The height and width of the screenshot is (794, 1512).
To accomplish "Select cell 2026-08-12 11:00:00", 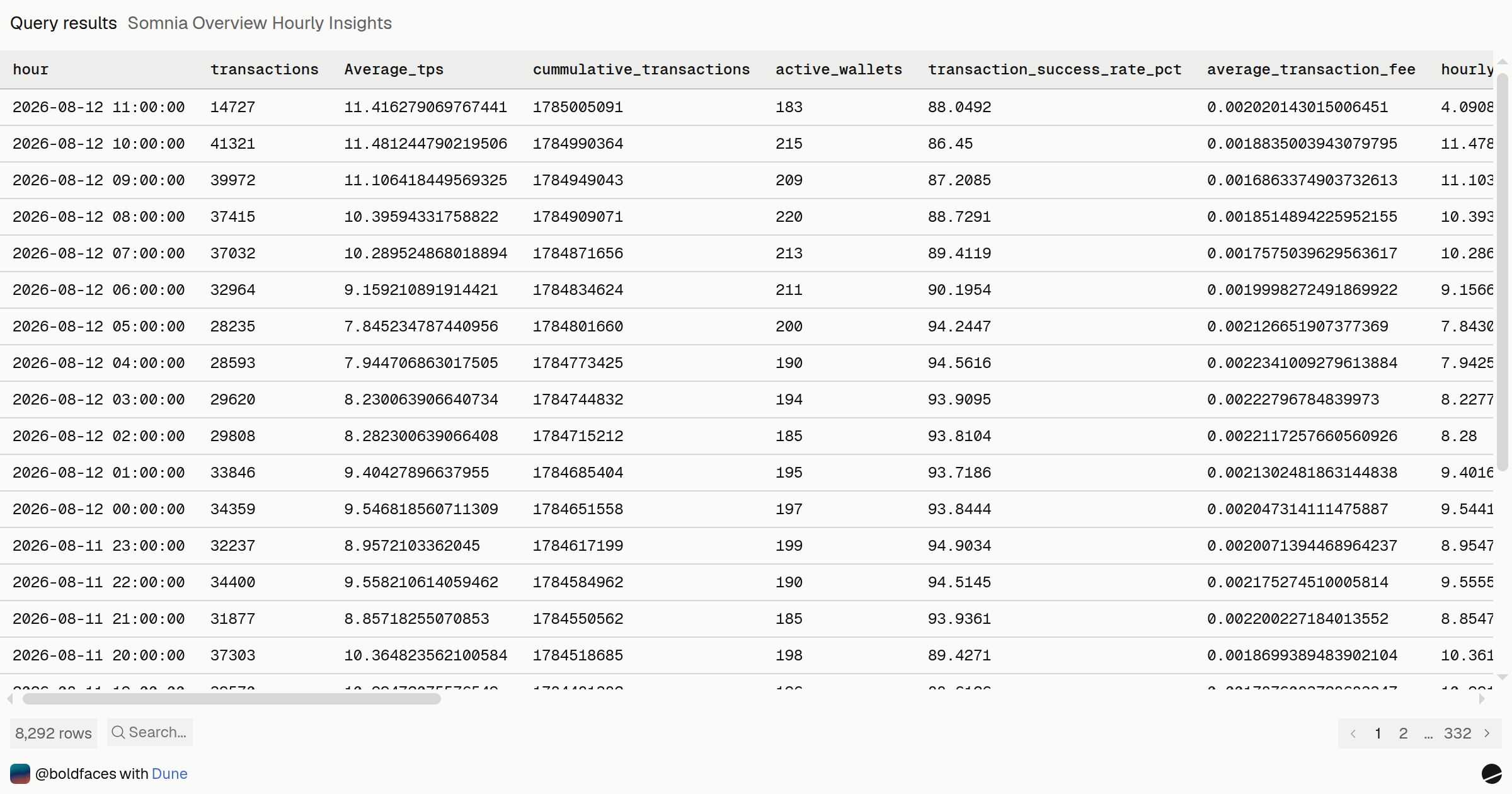I will 99,107.
